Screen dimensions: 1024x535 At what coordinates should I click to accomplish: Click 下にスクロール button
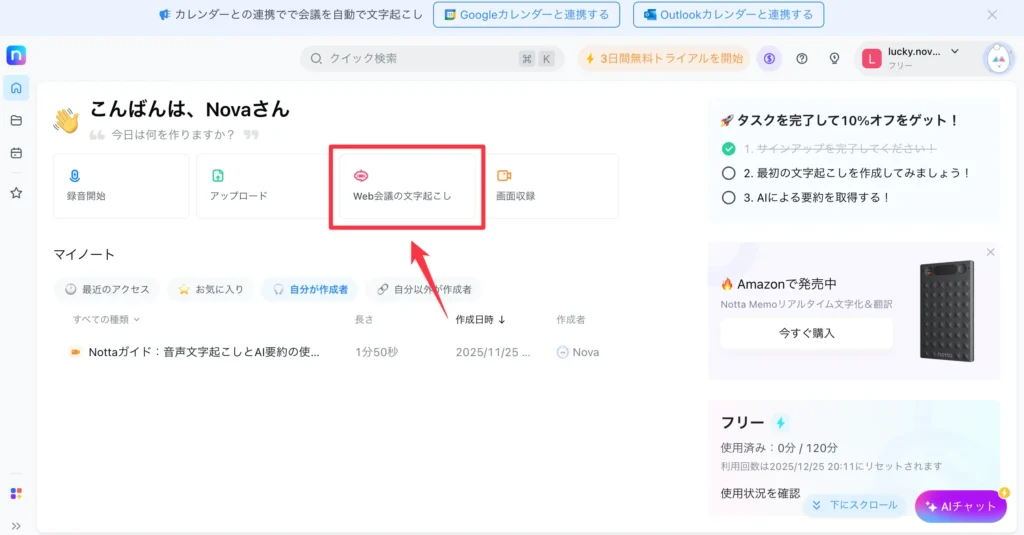(x=855, y=505)
